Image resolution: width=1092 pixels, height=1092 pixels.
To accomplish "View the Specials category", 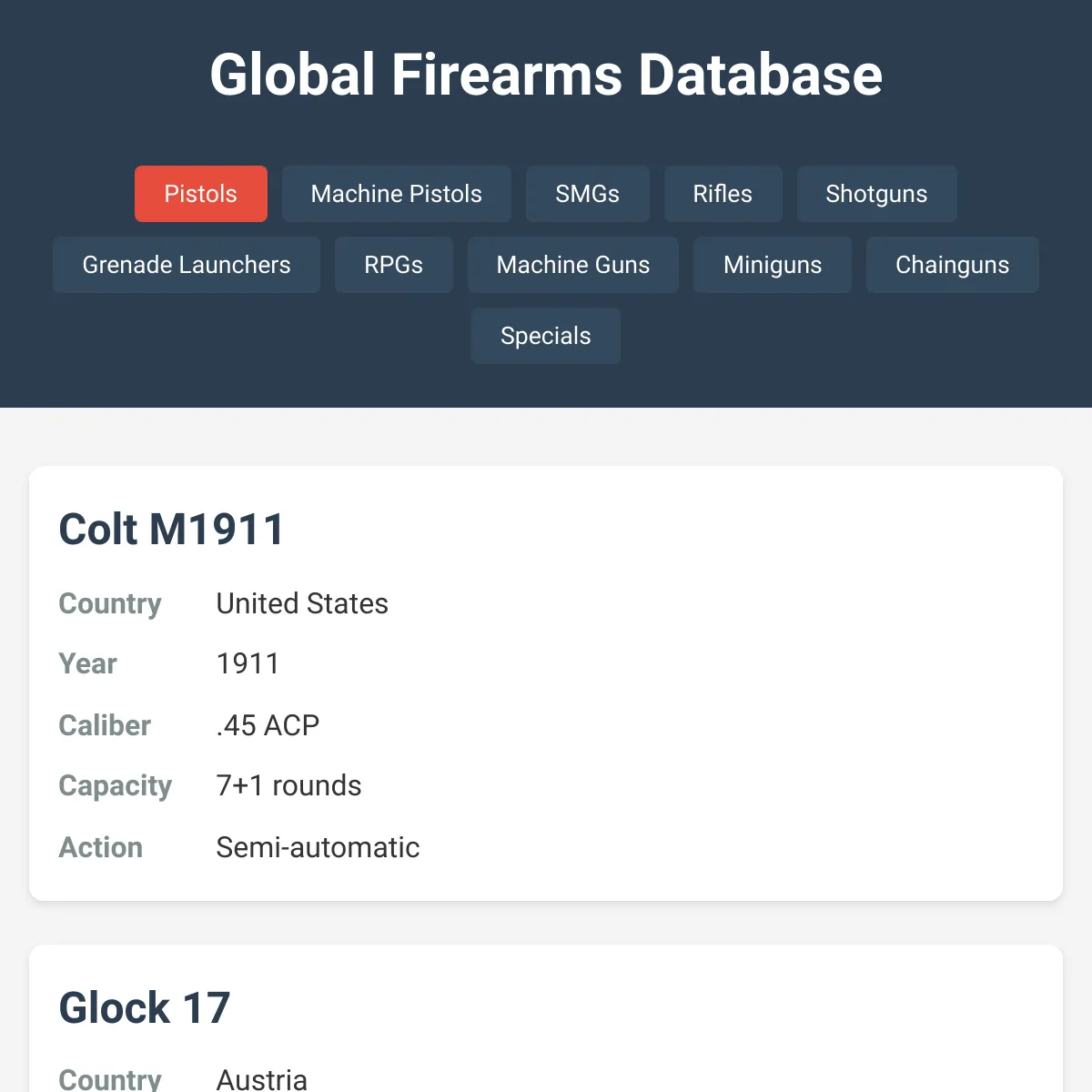I will point(545,336).
